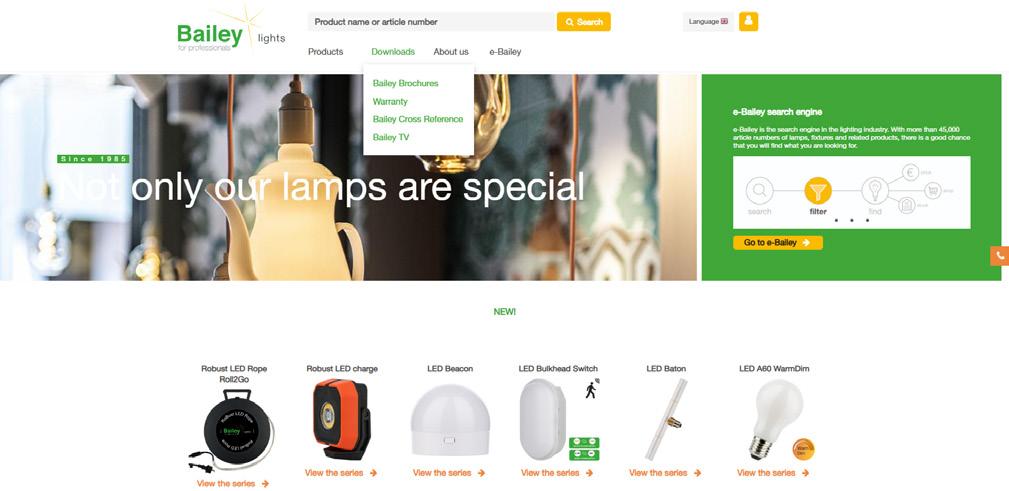Click the product name search field
Image resolution: width=1009 pixels, height=491 pixels.
(x=432, y=22)
